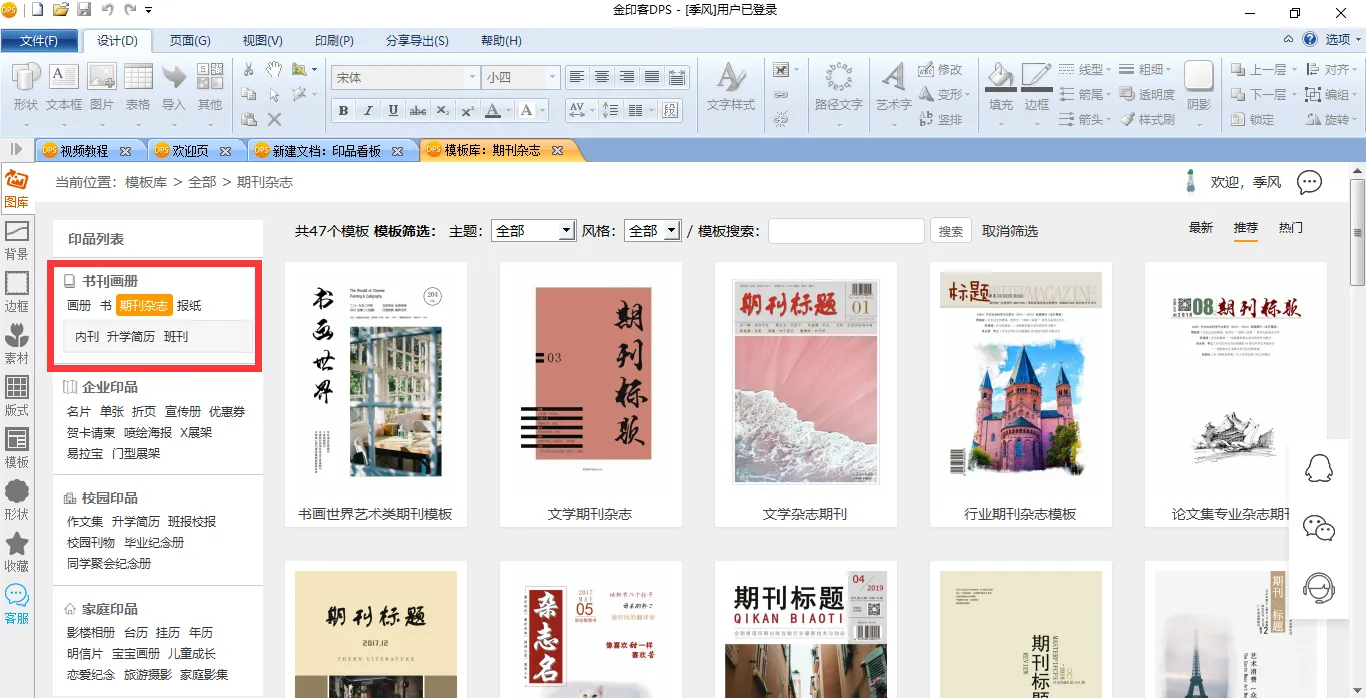Click the 模板搜索 search input field
The image size is (1366, 698).
click(846, 231)
